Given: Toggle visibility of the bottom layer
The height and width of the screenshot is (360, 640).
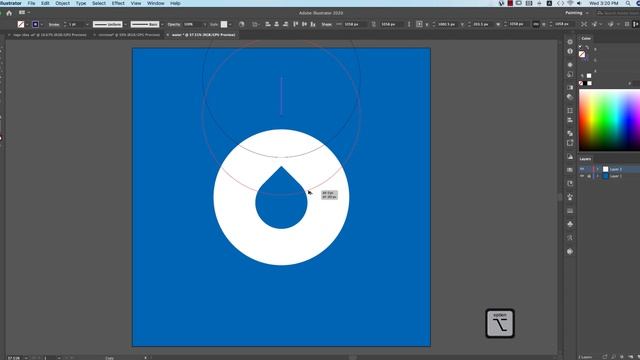Looking at the screenshot, I should pyautogui.click(x=582, y=176).
